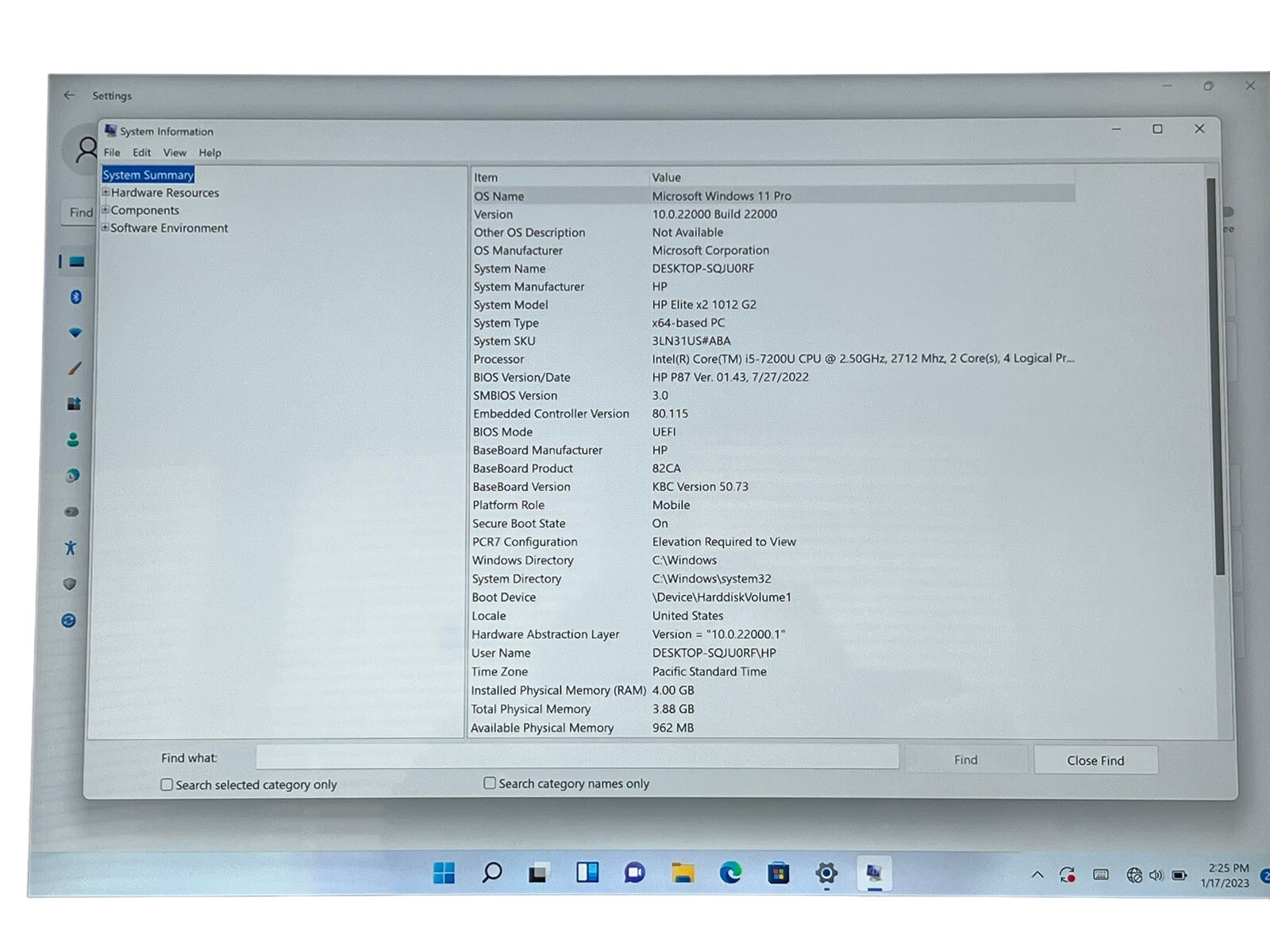The width and height of the screenshot is (1270, 952).
Task: Open File Explorer from the taskbar
Action: (x=683, y=873)
